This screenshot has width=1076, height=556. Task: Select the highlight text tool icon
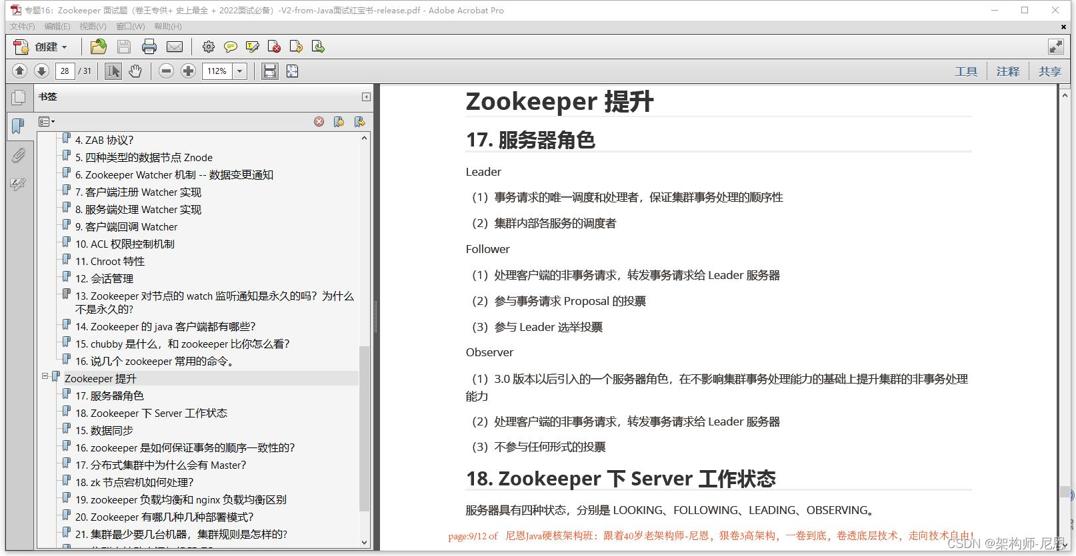click(x=253, y=47)
